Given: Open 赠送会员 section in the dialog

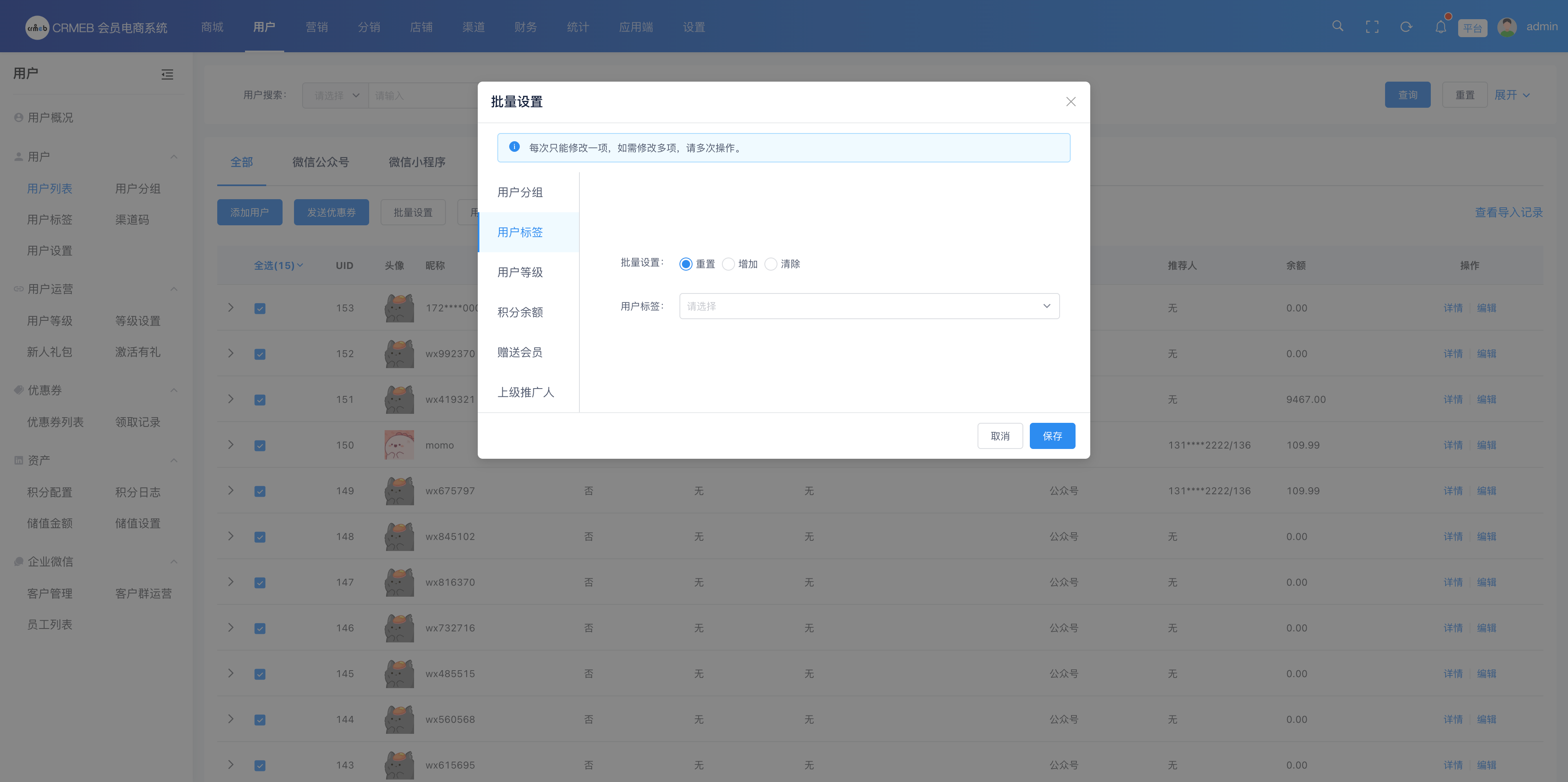Looking at the screenshot, I should click(x=520, y=352).
